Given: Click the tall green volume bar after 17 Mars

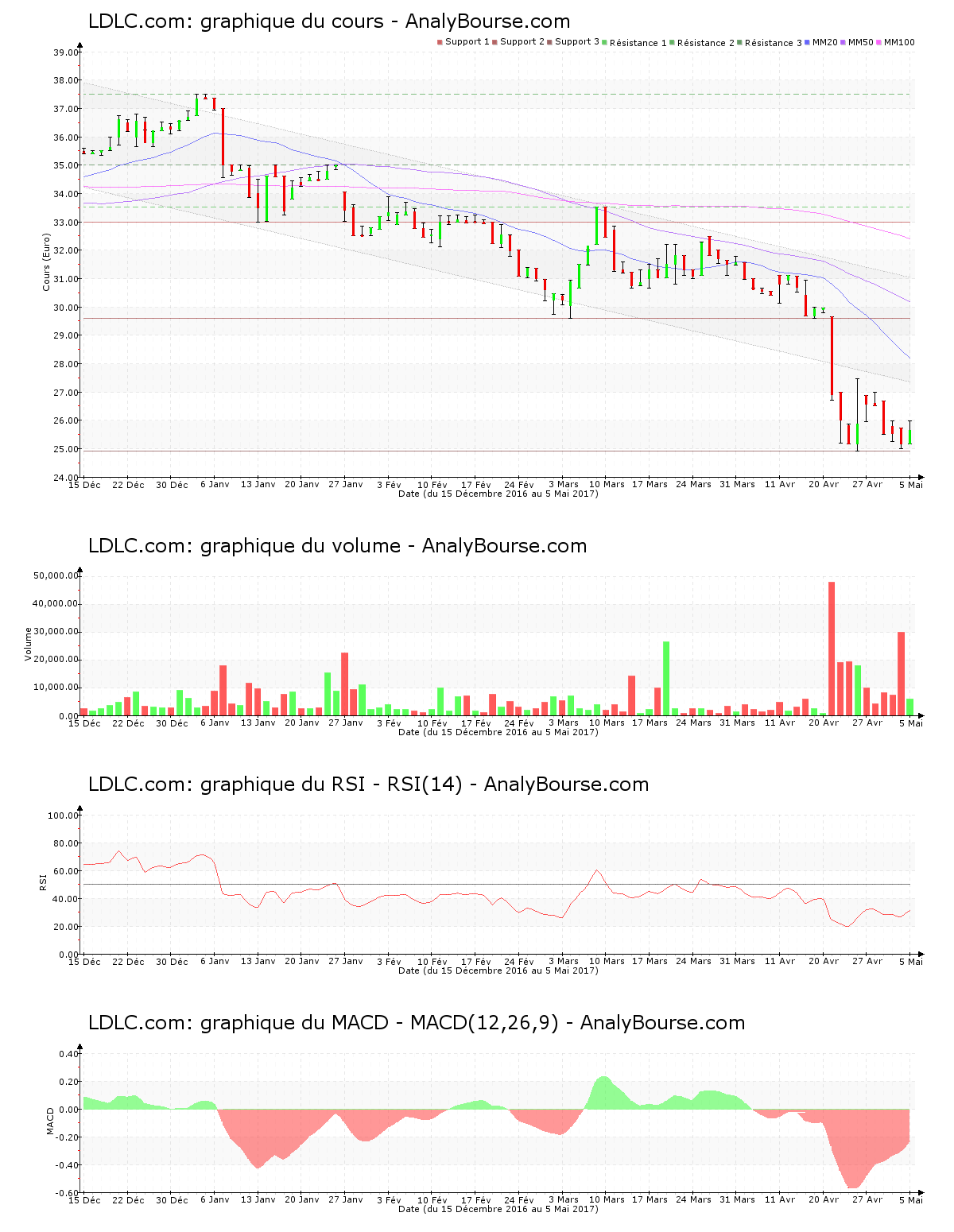Looking at the screenshot, I should point(666,678).
